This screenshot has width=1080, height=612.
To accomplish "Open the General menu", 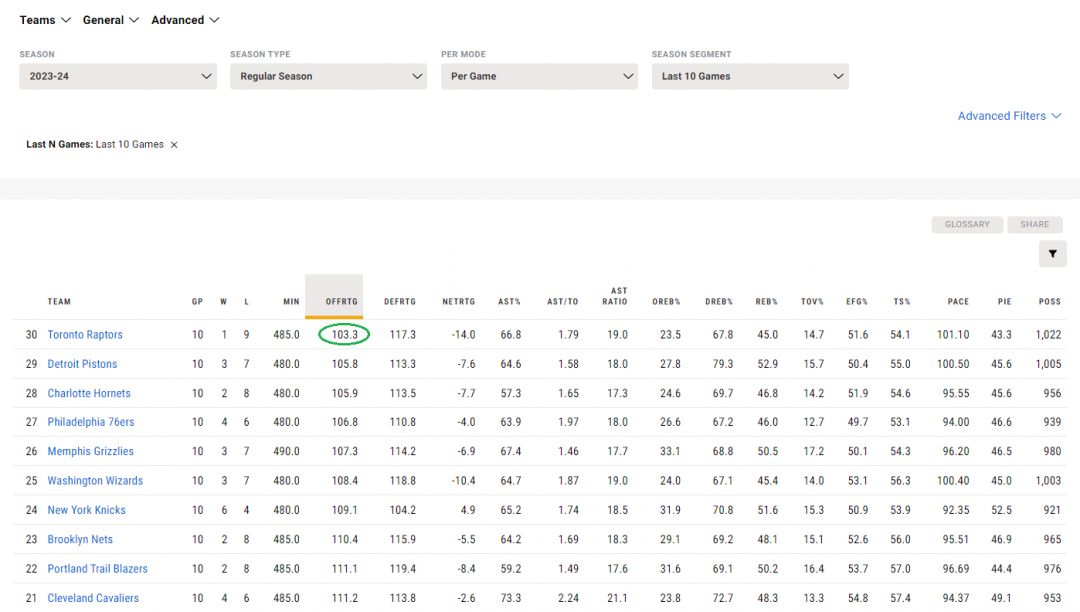I will 111,20.
